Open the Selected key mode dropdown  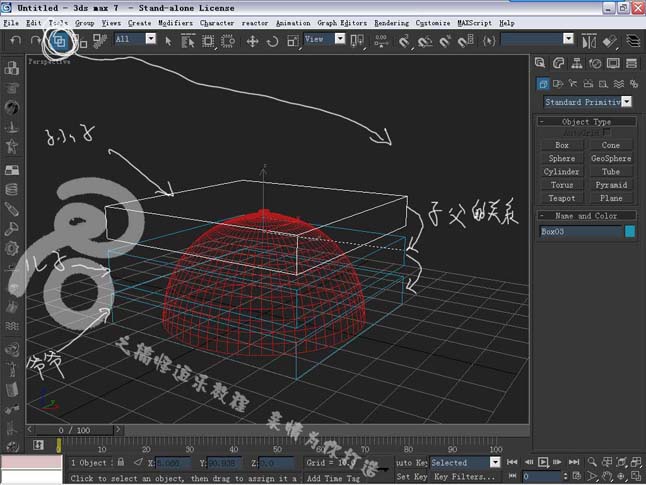click(495, 462)
